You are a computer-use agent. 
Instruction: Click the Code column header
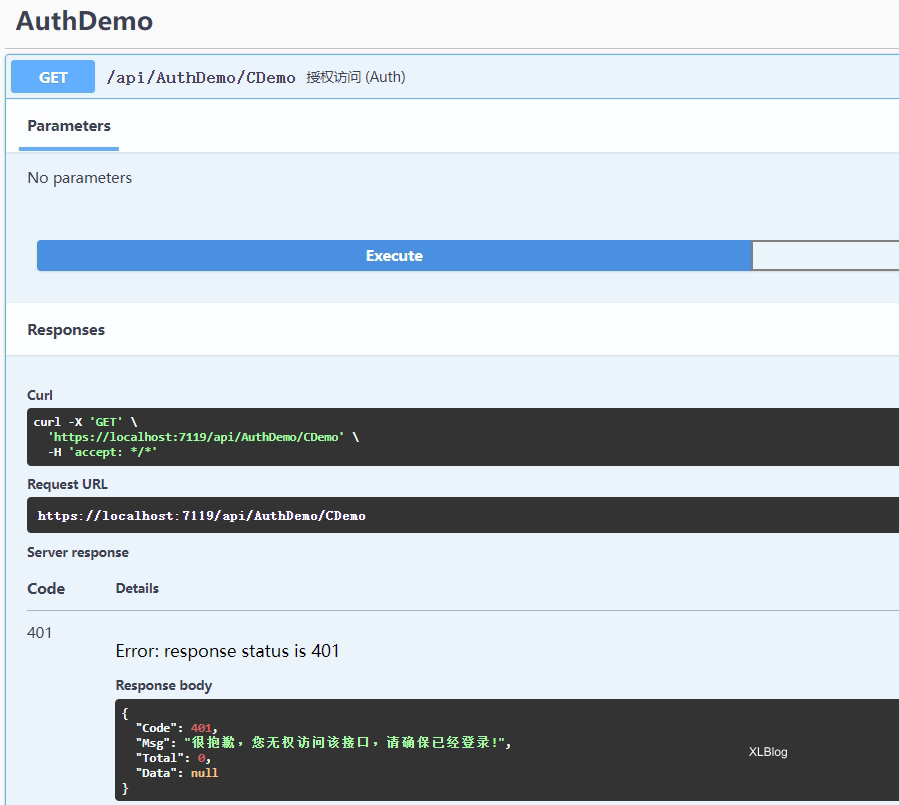(46, 589)
